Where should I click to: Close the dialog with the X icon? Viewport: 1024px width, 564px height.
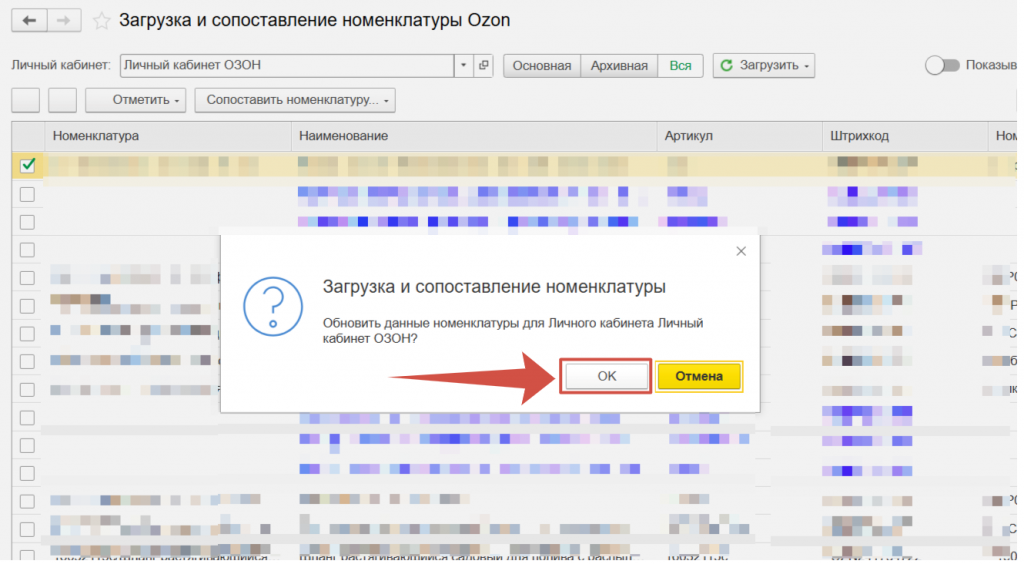click(741, 251)
